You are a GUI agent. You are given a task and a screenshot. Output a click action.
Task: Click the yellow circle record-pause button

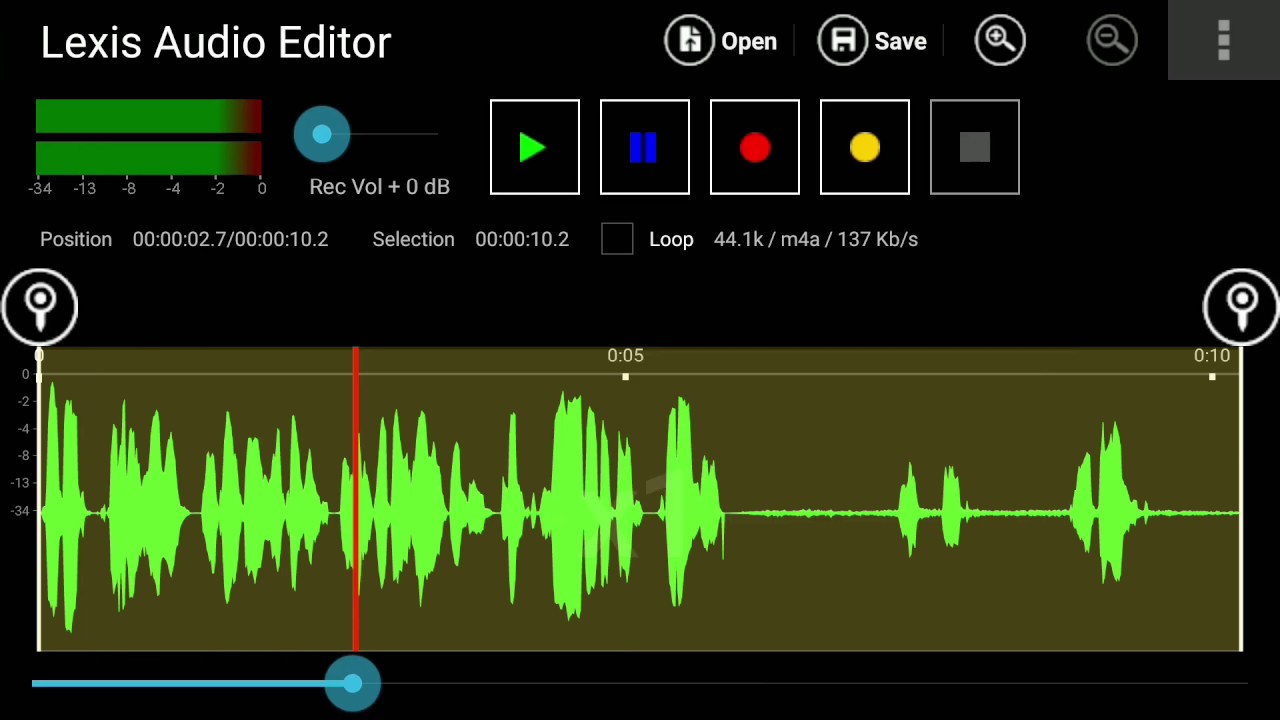point(864,147)
